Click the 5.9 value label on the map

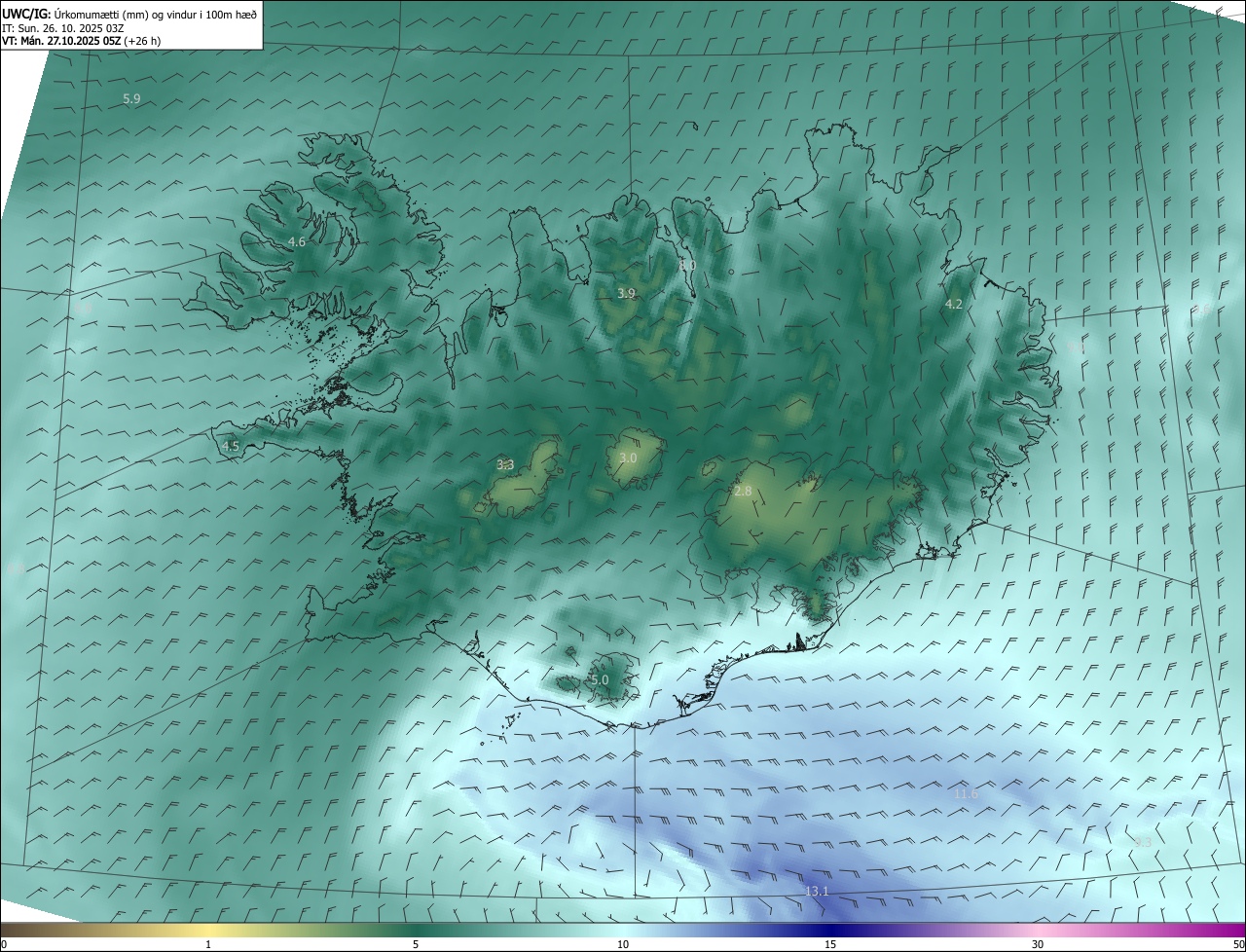[131, 99]
